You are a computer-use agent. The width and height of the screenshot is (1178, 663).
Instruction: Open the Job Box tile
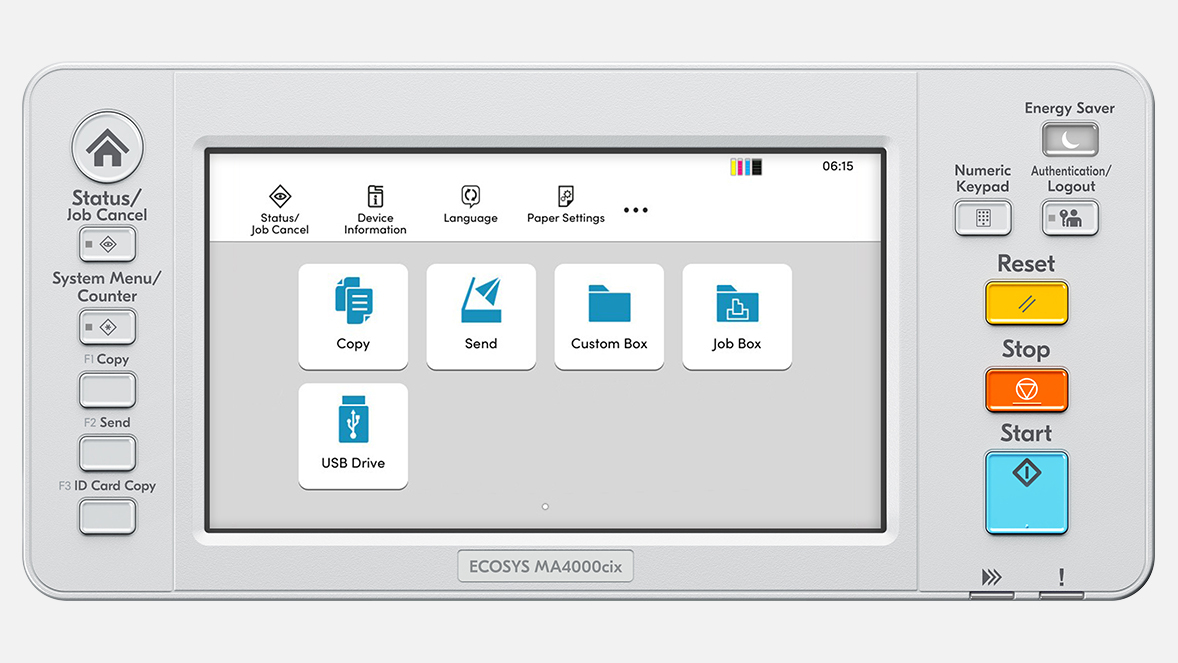tap(737, 316)
